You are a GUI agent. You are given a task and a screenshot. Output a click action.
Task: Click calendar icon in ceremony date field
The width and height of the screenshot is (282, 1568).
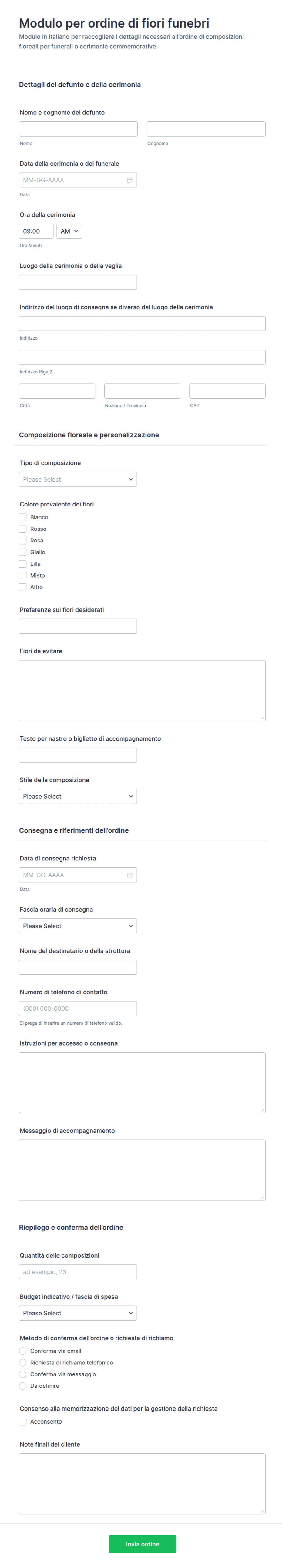click(129, 180)
